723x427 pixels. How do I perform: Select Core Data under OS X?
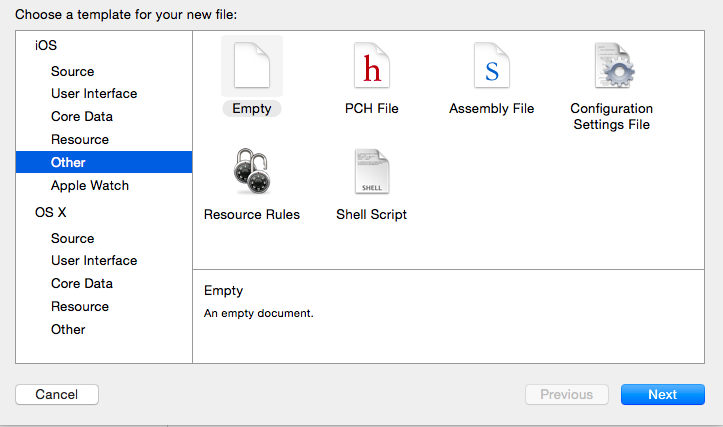(82, 284)
